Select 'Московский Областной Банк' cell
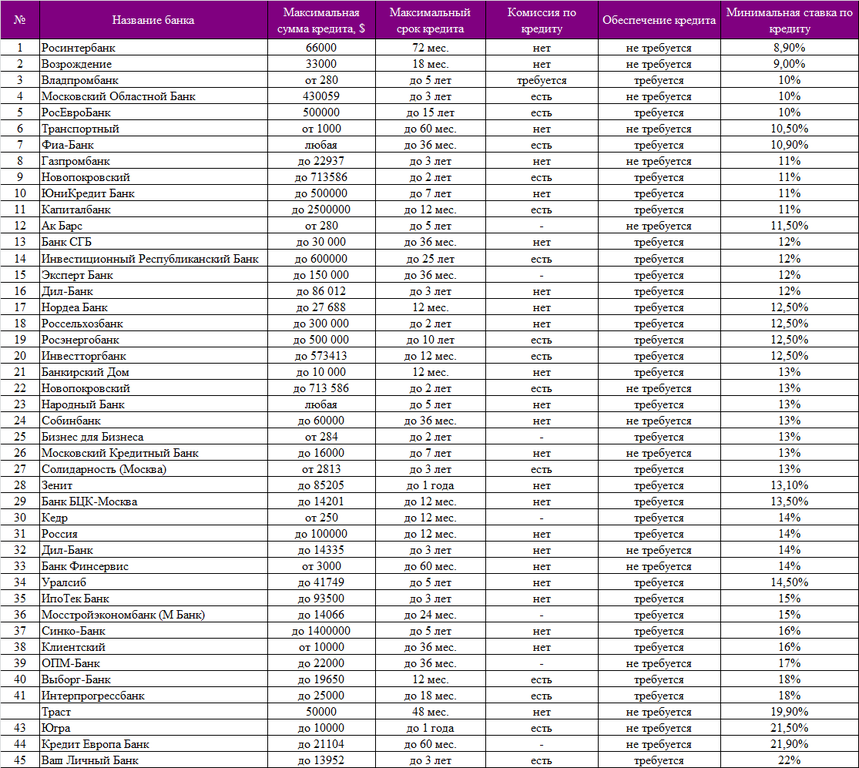 (153, 96)
